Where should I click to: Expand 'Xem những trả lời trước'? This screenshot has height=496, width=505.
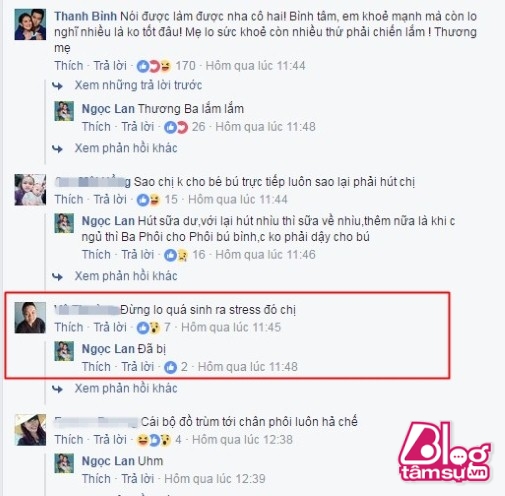click(138, 85)
